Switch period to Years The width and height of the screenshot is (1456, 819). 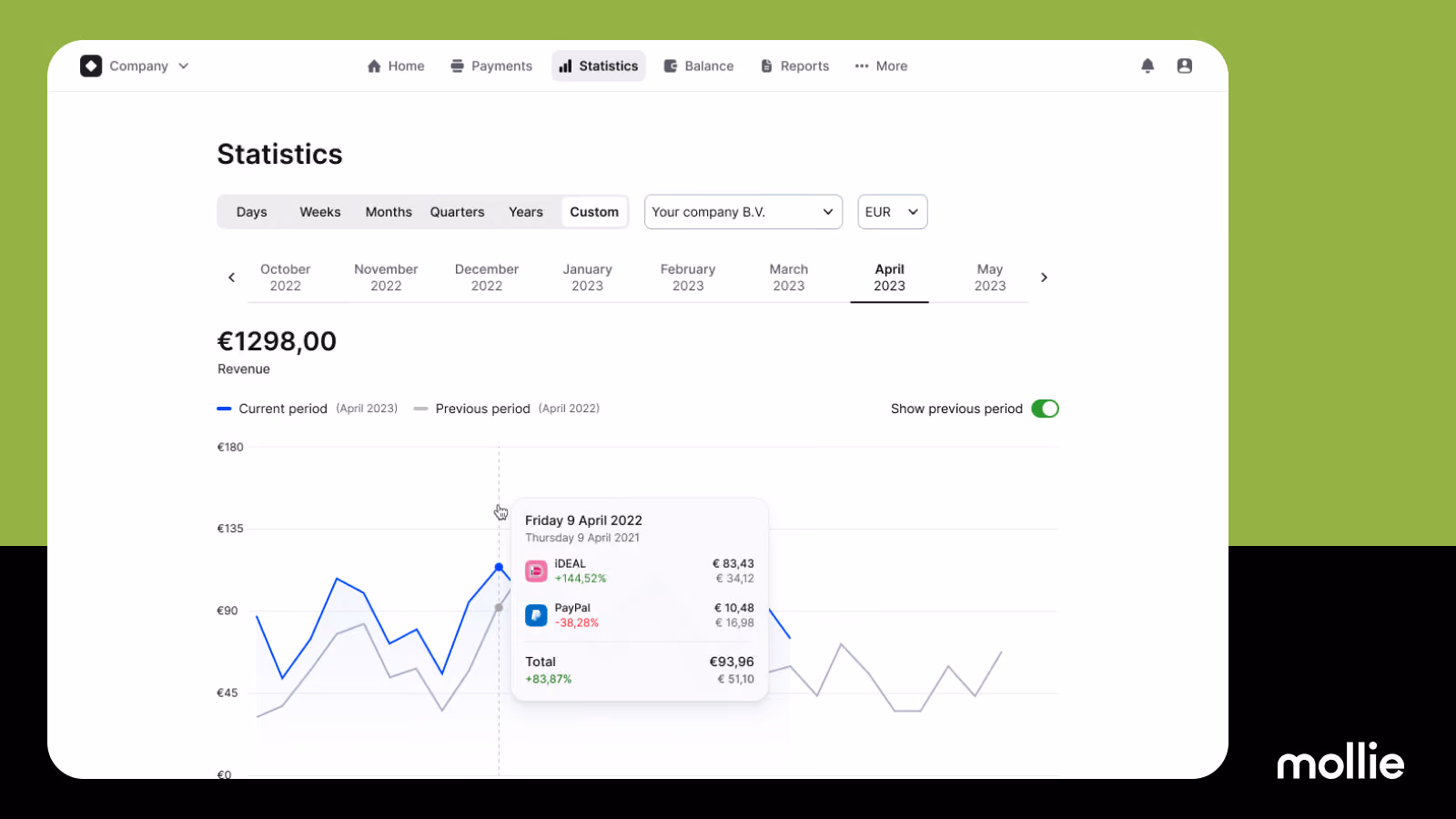[x=526, y=212]
